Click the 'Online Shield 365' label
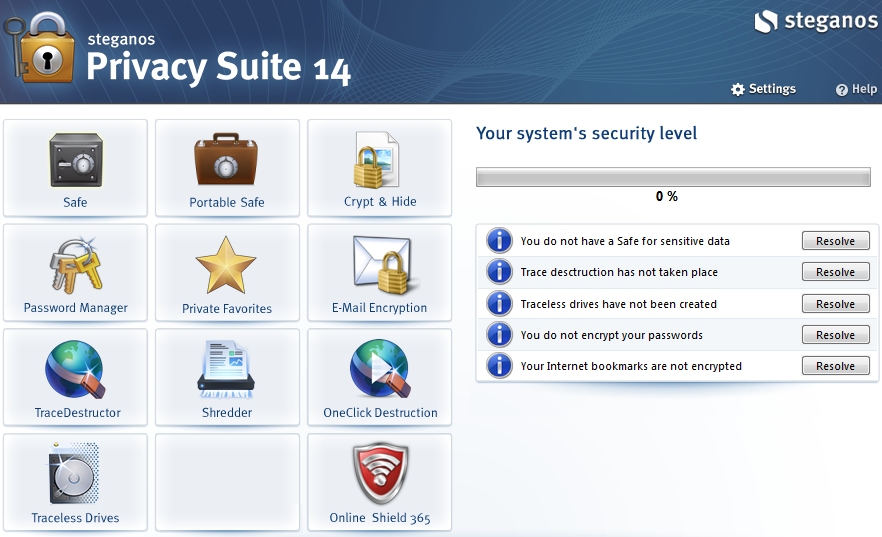The height and width of the screenshot is (537, 882). coord(380,518)
